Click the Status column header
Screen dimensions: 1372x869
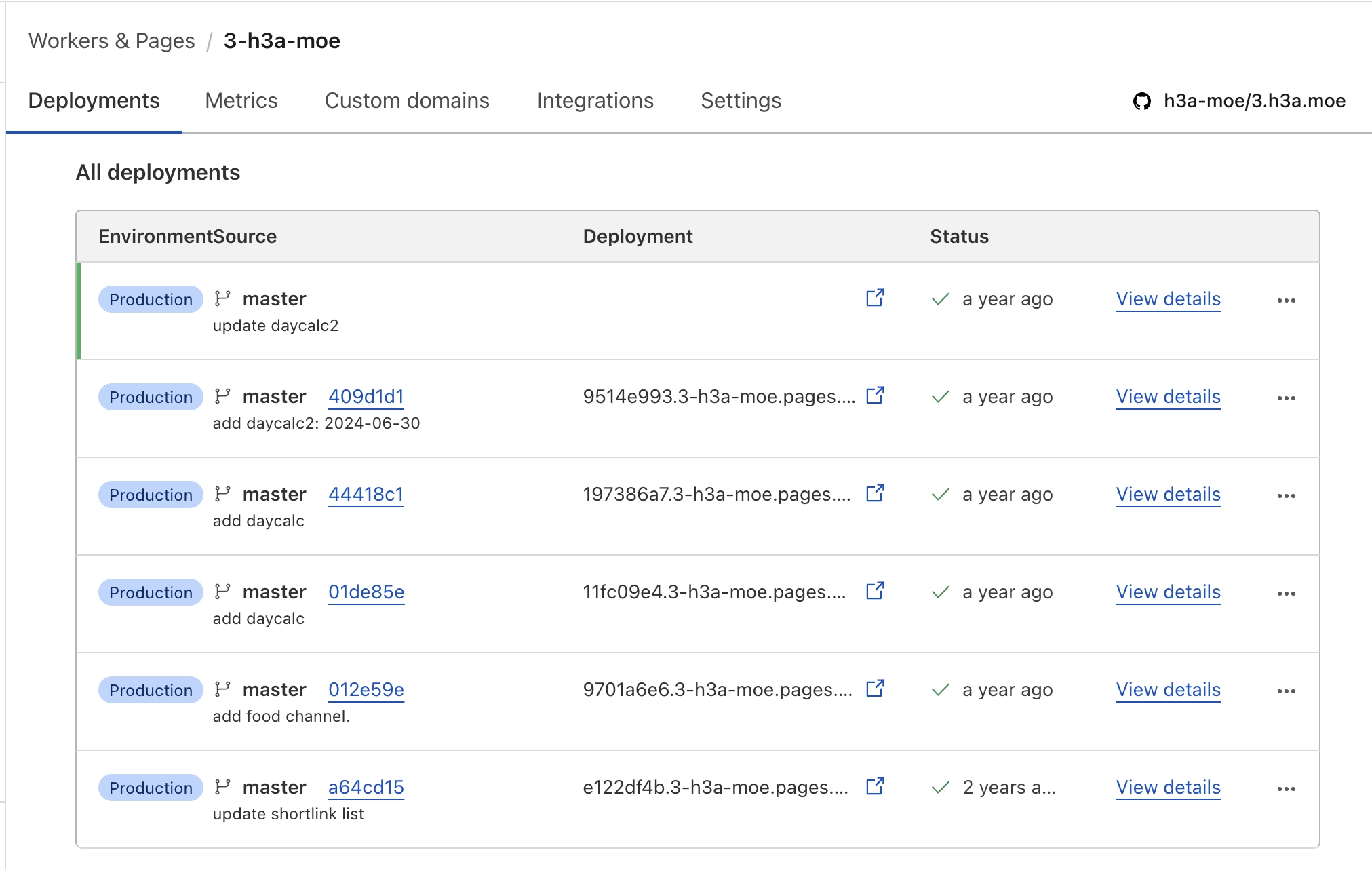[960, 236]
